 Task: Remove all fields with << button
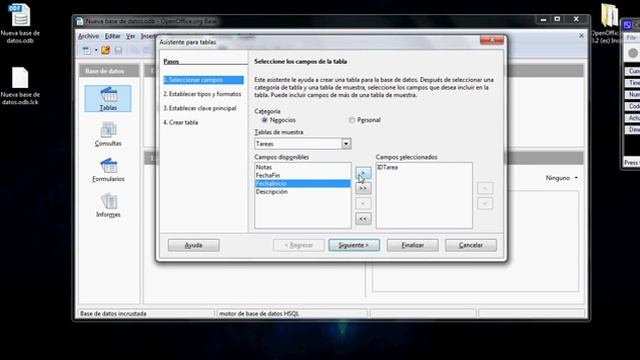pos(363,219)
